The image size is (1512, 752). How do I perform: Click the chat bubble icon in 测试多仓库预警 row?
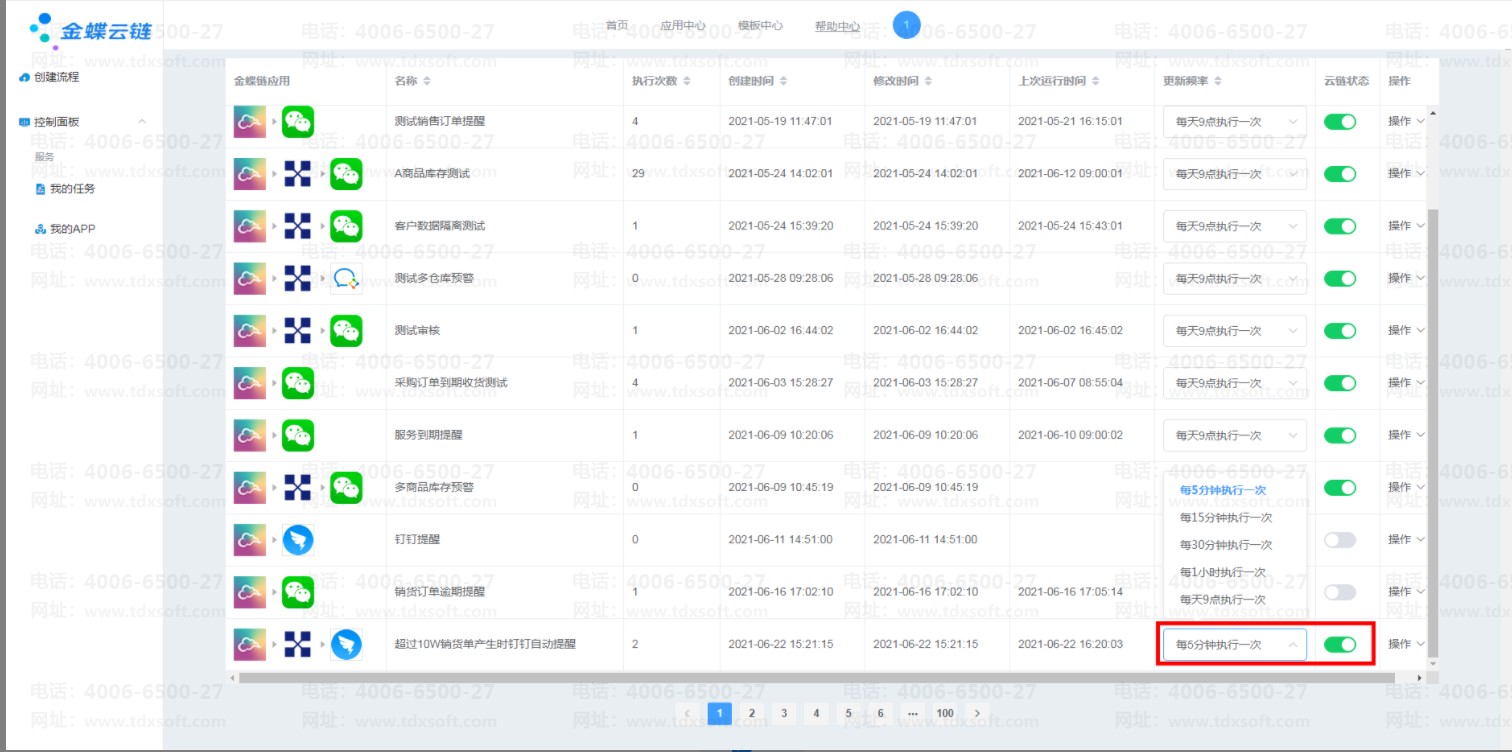(346, 278)
